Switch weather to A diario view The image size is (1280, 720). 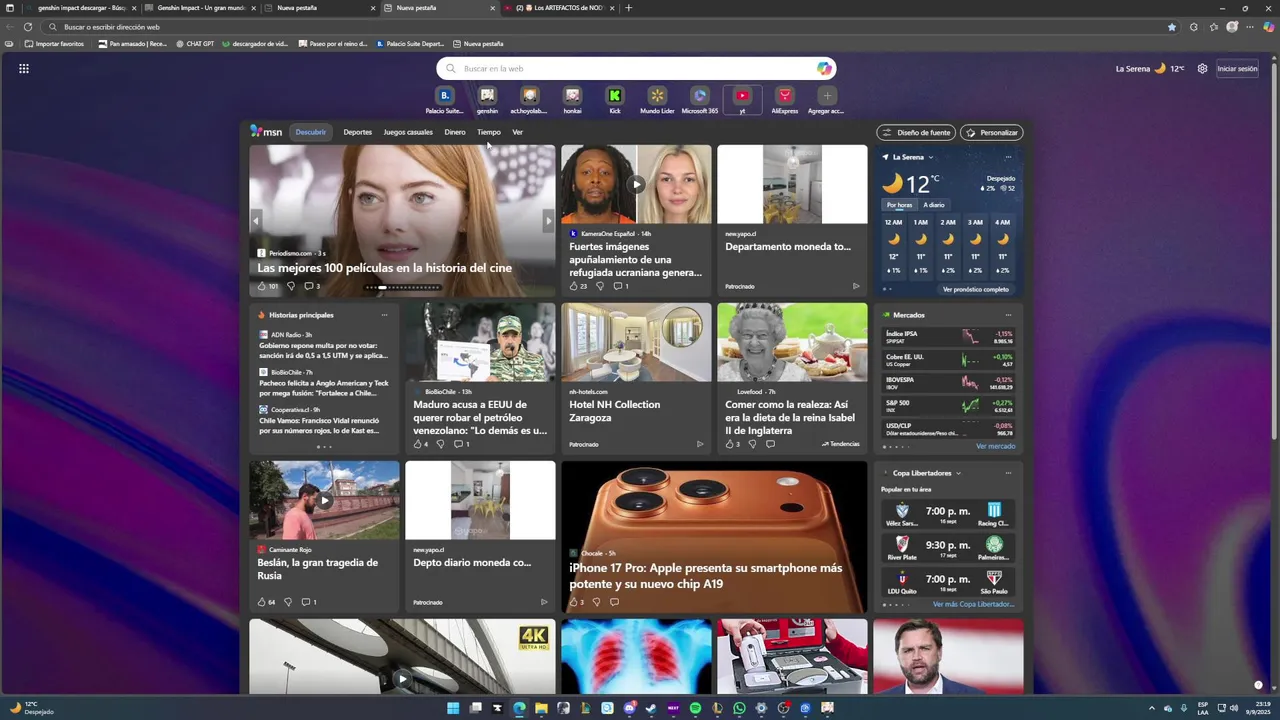(x=934, y=205)
